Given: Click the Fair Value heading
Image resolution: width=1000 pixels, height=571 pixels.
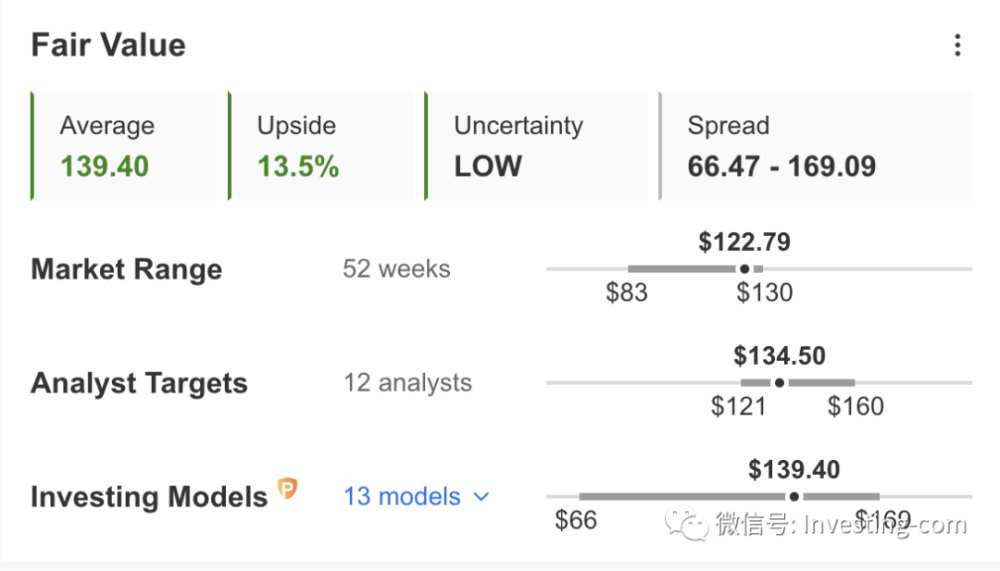Looking at the screenshot, I should click(108, 45).
